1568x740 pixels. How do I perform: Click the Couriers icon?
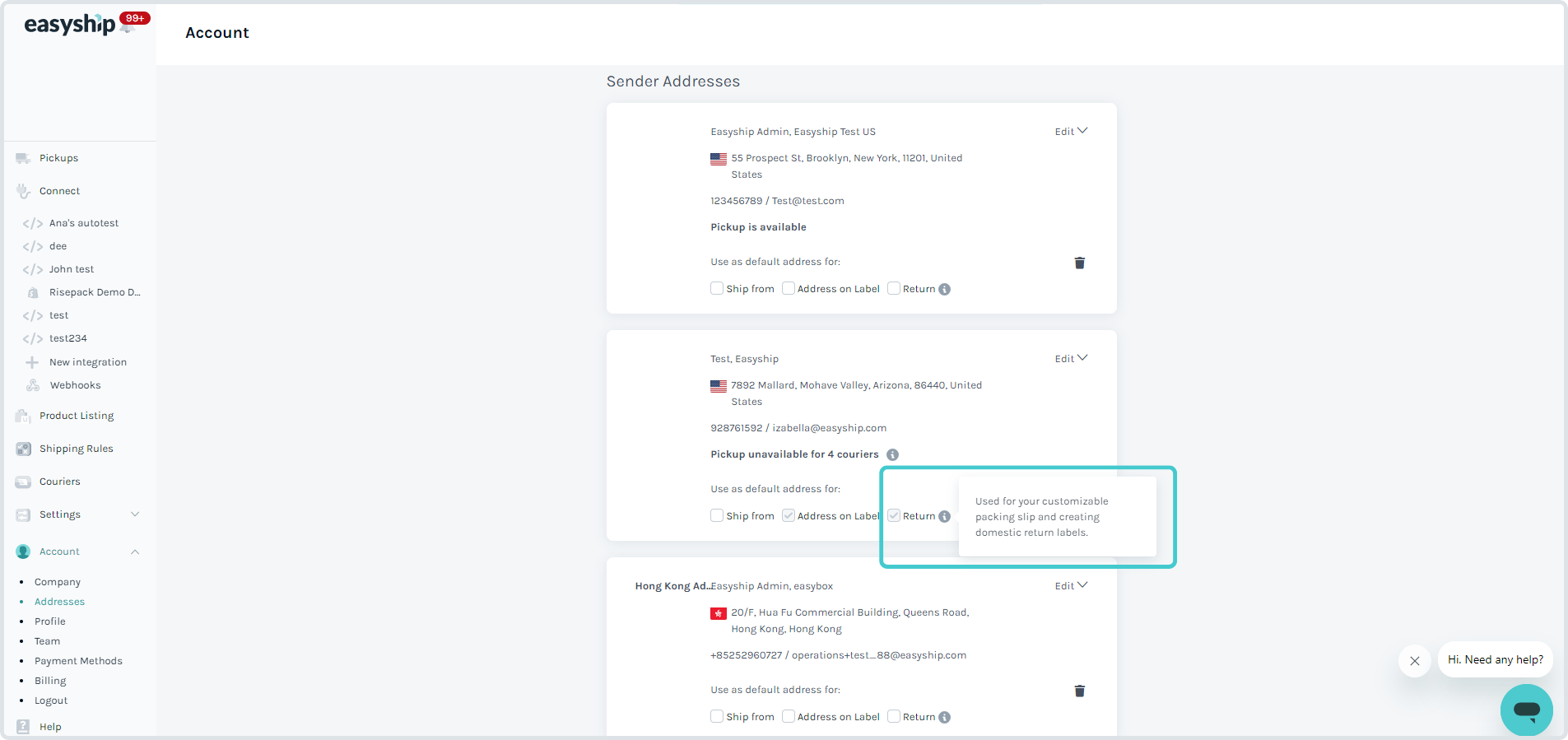[x=23, y=482]
